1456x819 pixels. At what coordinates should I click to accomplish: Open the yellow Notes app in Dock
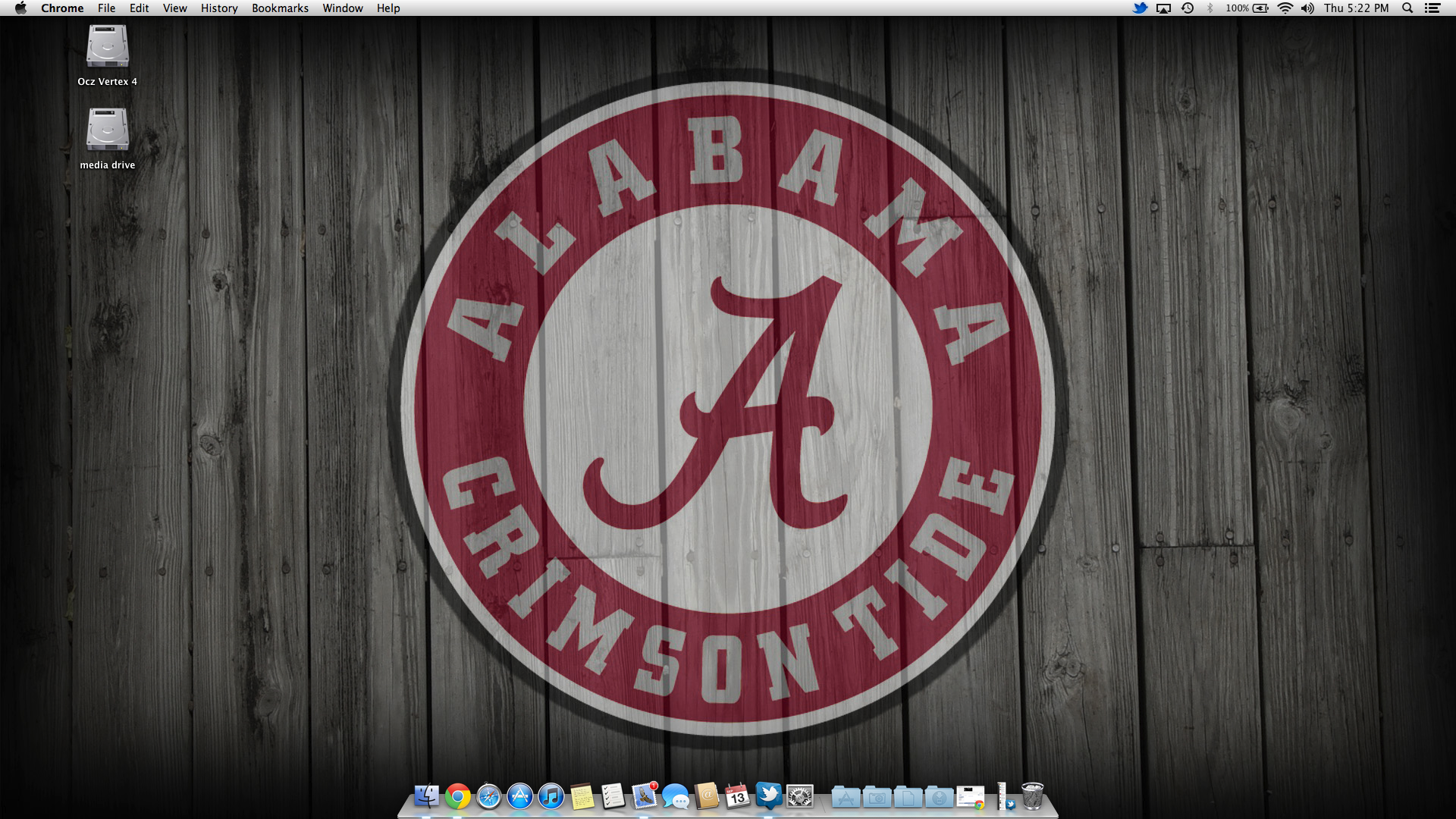tap(582, 796)
